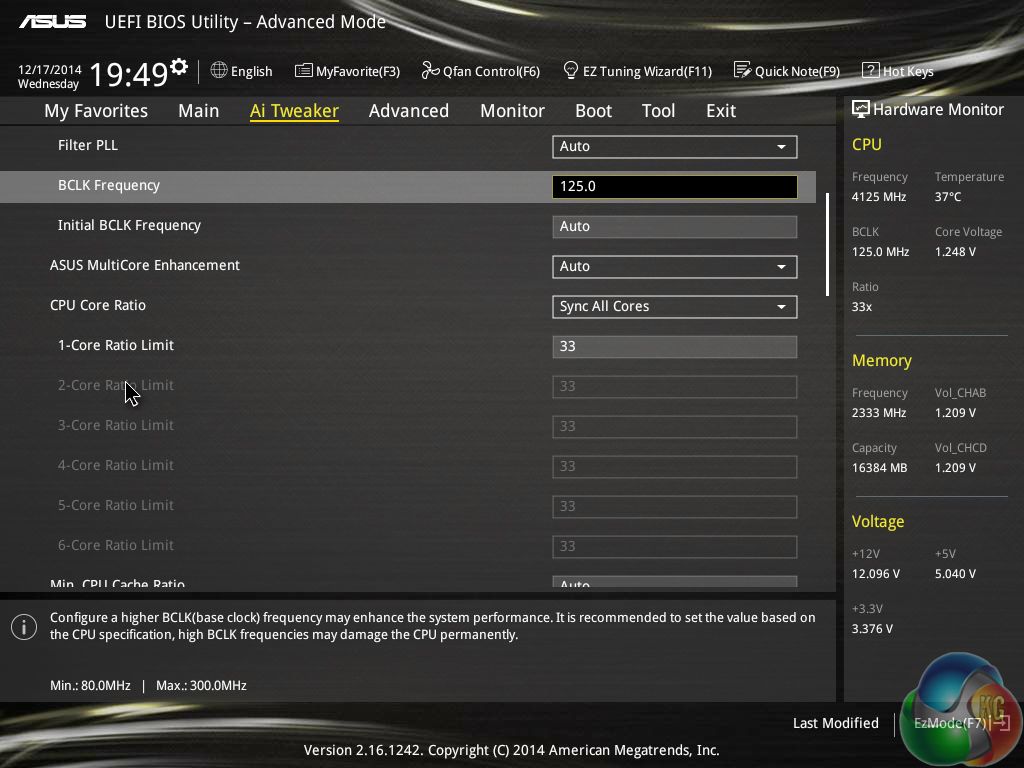Select the 1-Core Ratio Limit label

(116, 345)
